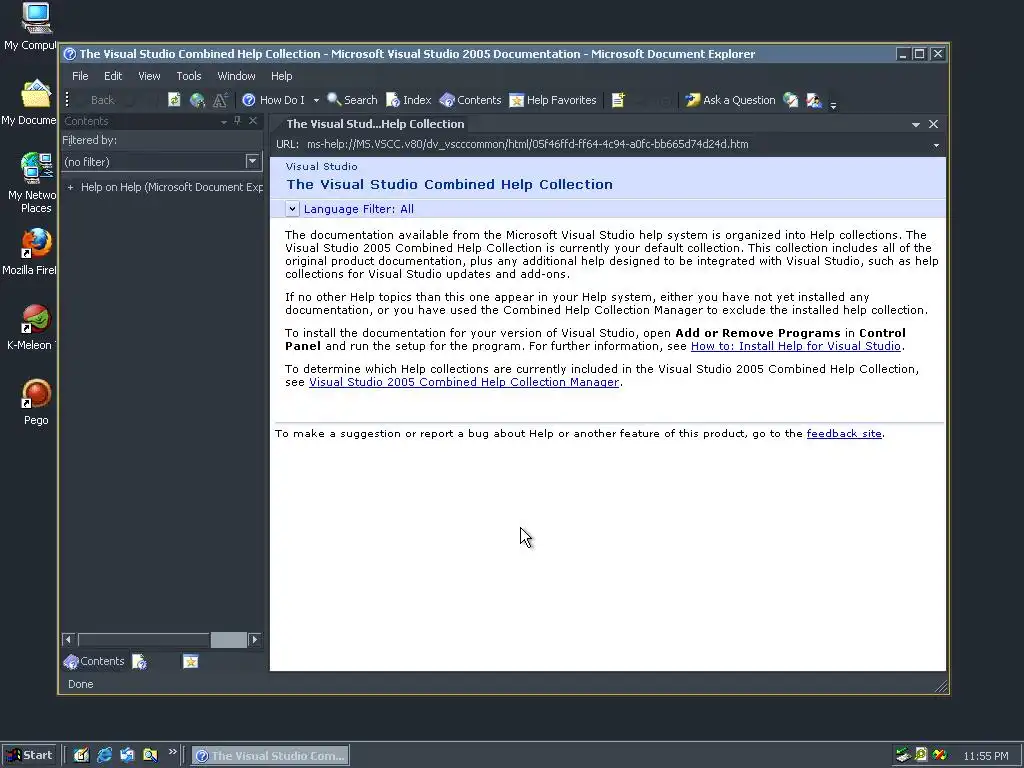1024x768 pixels.
Task: Click the Contents horizontal scrollbar thumb
Action: [x=228, y=639]
